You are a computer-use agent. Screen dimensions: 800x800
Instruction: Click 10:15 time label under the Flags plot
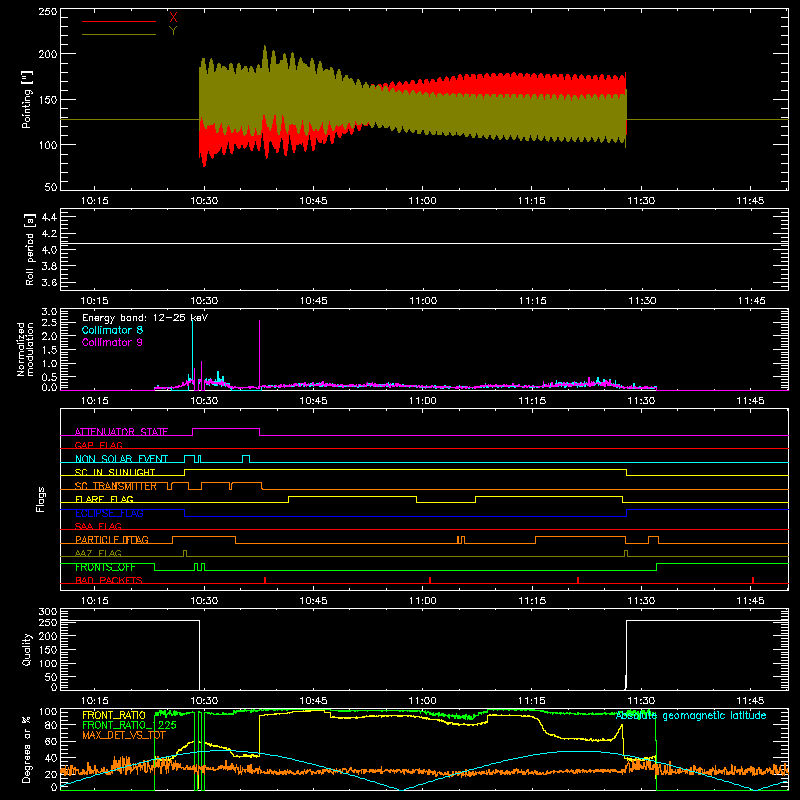click(x=95, y=601)
